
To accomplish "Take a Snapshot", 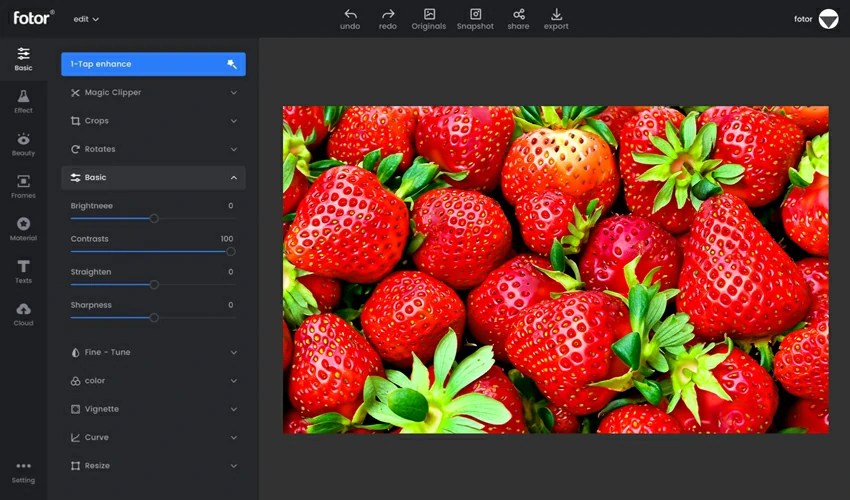I will 475,19.
